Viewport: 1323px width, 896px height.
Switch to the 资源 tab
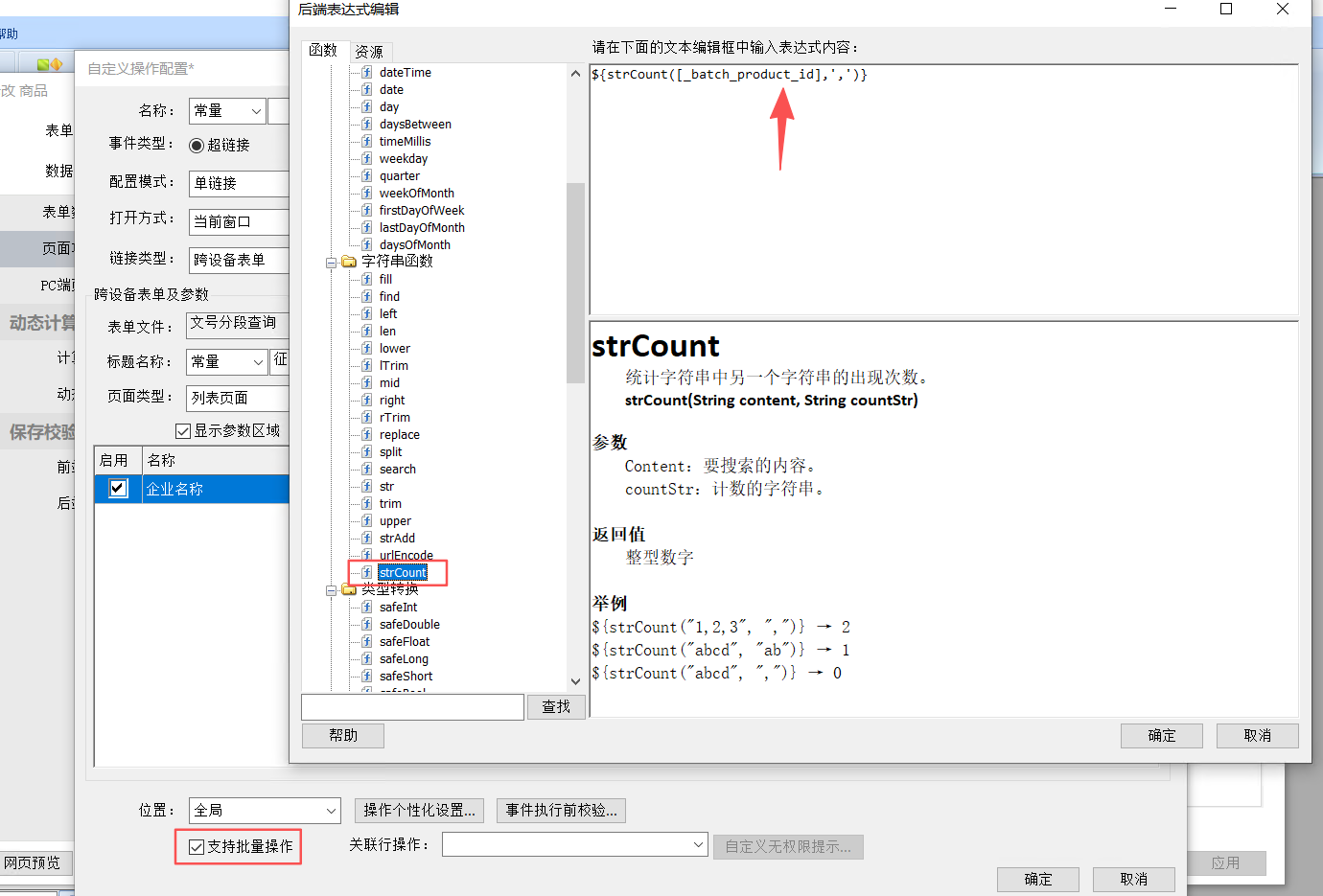(x=369, y=52)
